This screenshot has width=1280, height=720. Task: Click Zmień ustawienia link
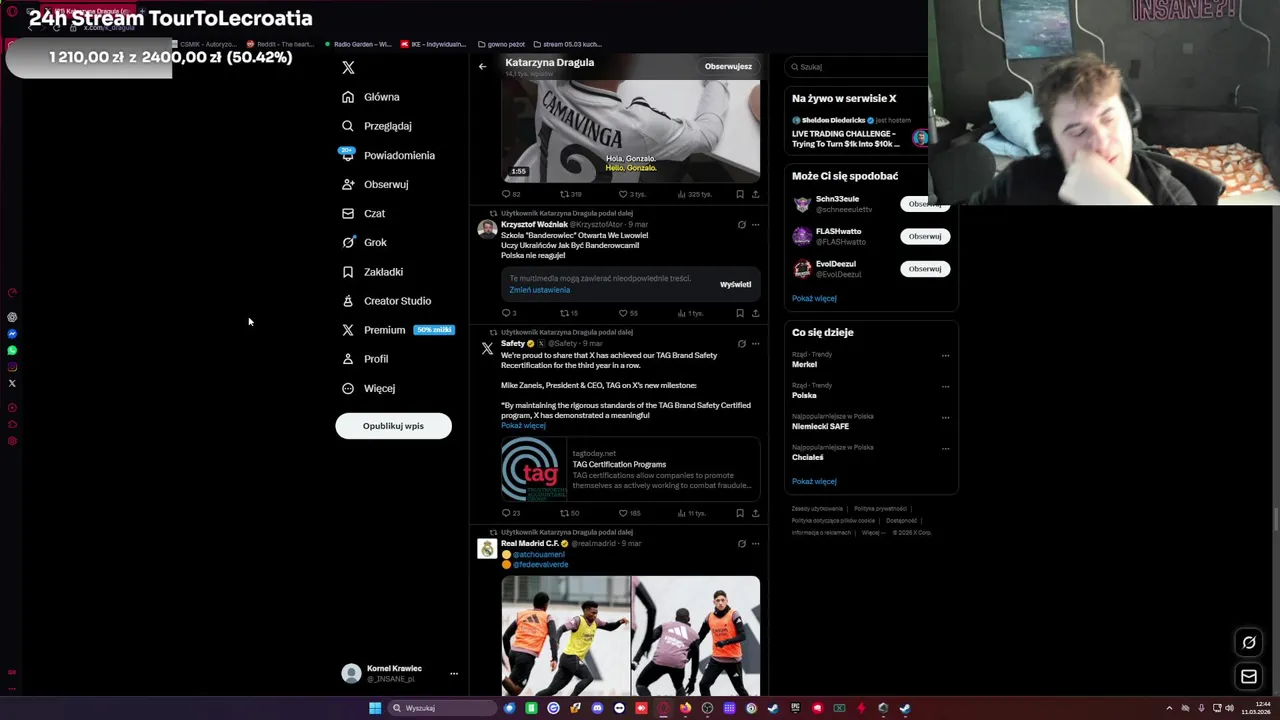[539, 290]
